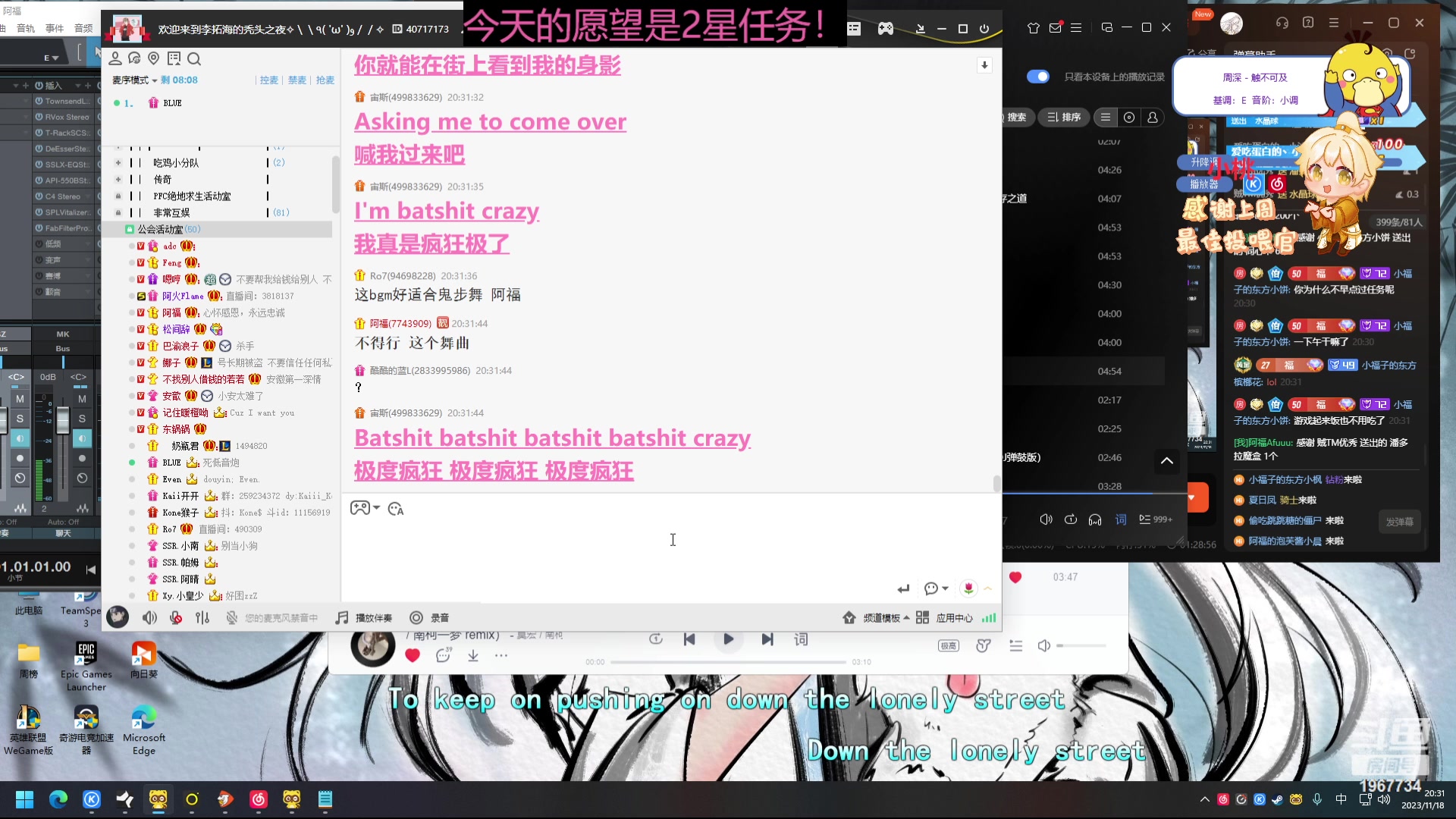
Task: Open the user profile icon in channel panel
Action: (x=115, y=58)
